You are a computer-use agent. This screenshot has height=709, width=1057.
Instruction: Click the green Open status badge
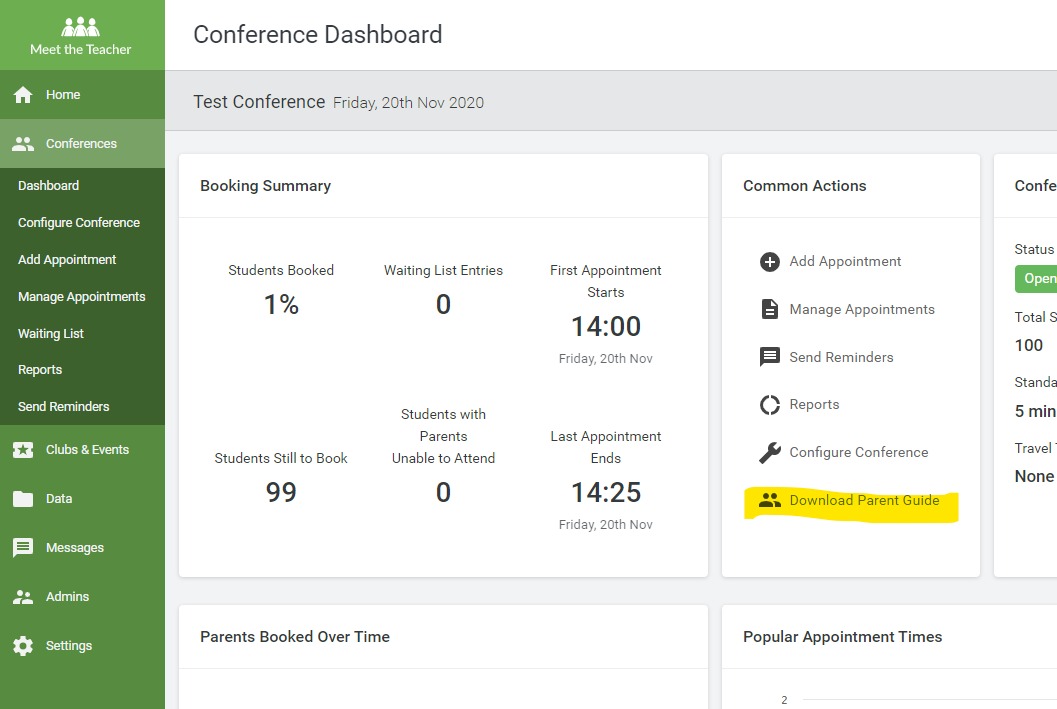pyautogui.click(x=1038, y=278)
